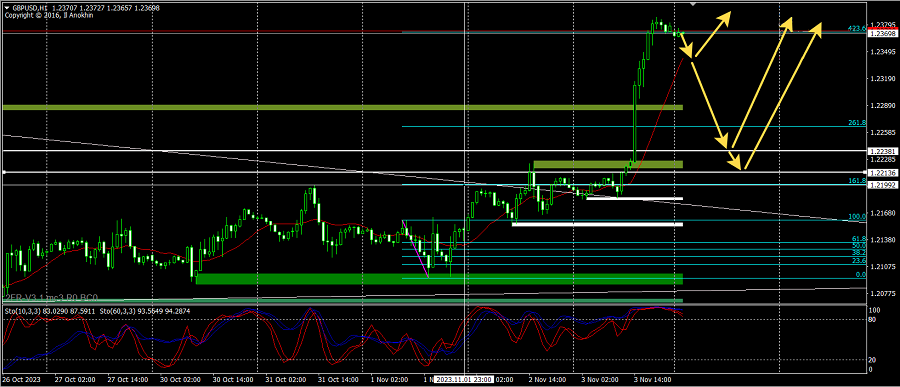Select the current price label 1.23698
The image size is (900, 387).
tap(883, 34)
